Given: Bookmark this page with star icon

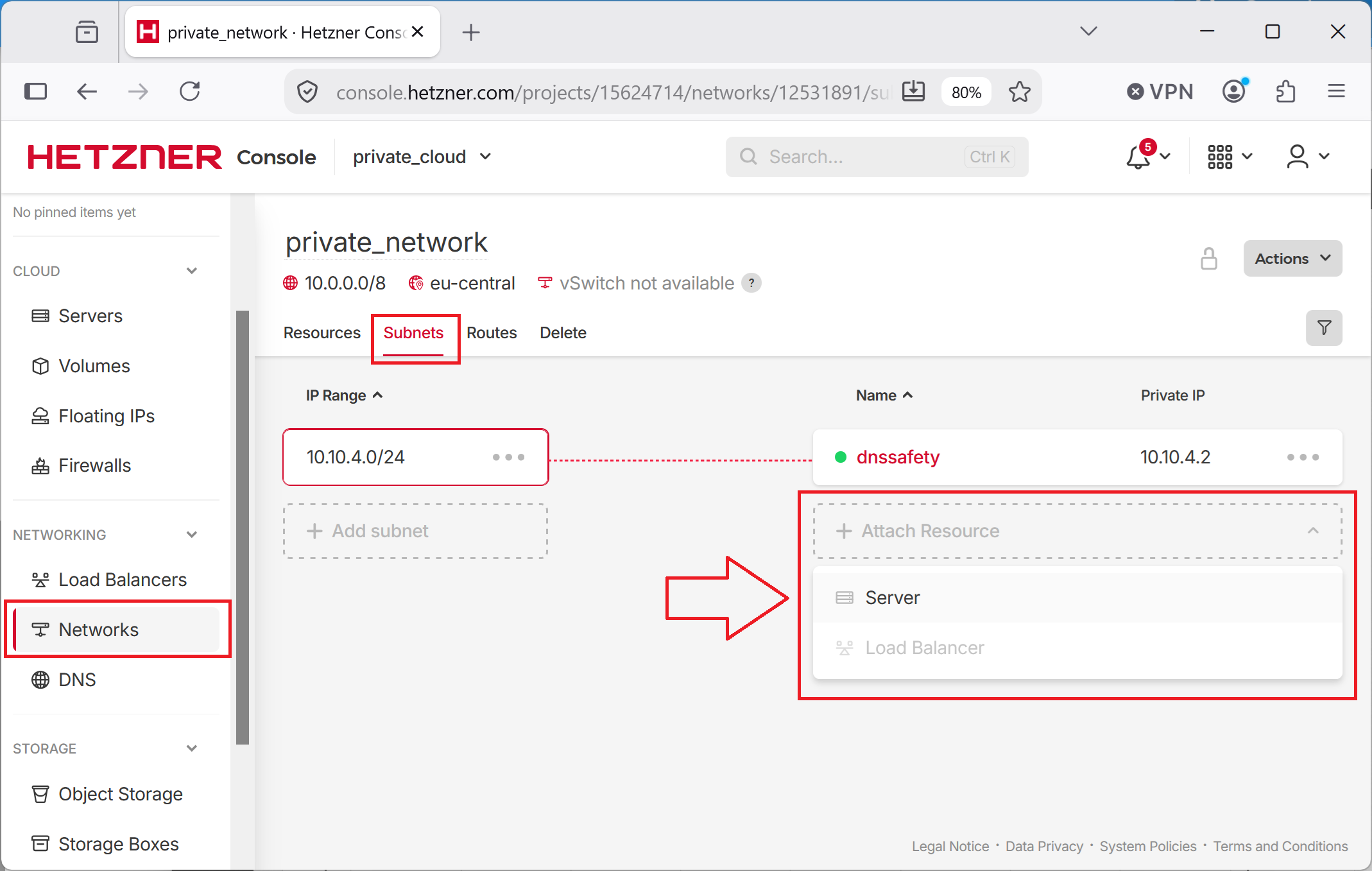Looking at the screenshot, I should 1019,92.
